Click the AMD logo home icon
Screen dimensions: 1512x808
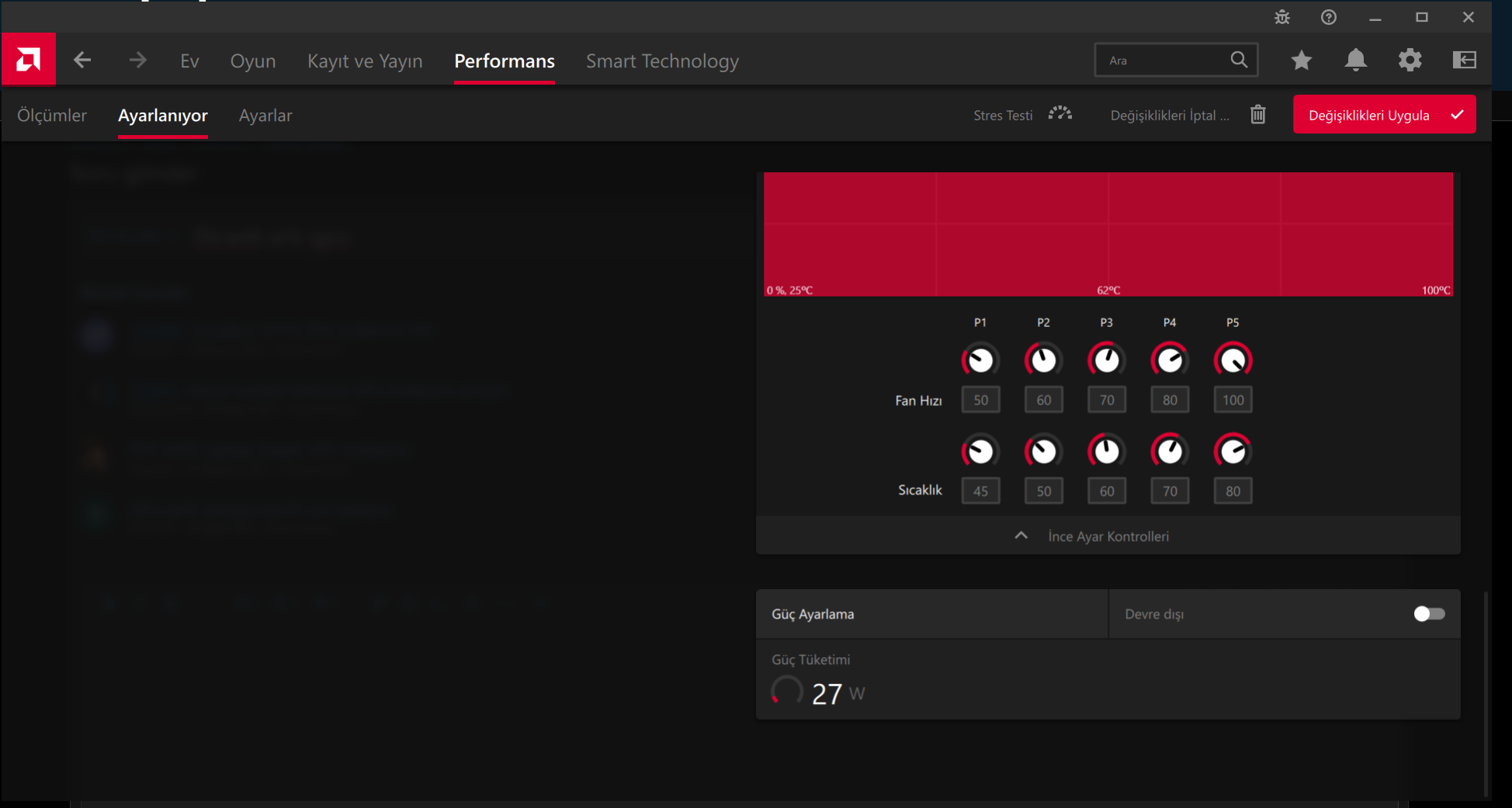pos(29,59)
